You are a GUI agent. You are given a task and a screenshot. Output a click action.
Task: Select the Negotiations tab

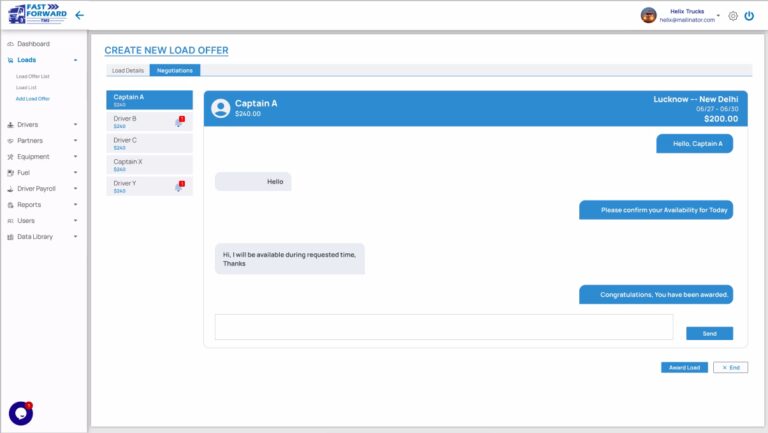coord(175,71)
